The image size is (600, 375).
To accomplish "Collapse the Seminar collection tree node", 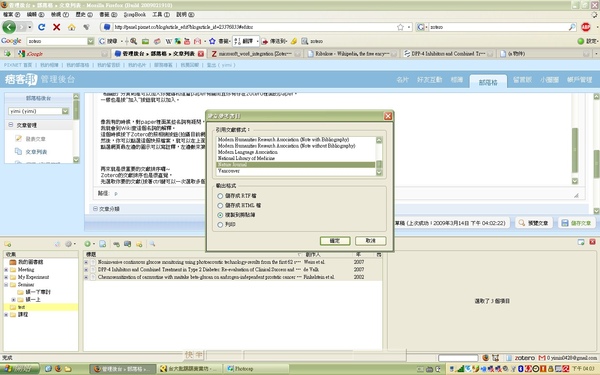I will click(6, 285).
